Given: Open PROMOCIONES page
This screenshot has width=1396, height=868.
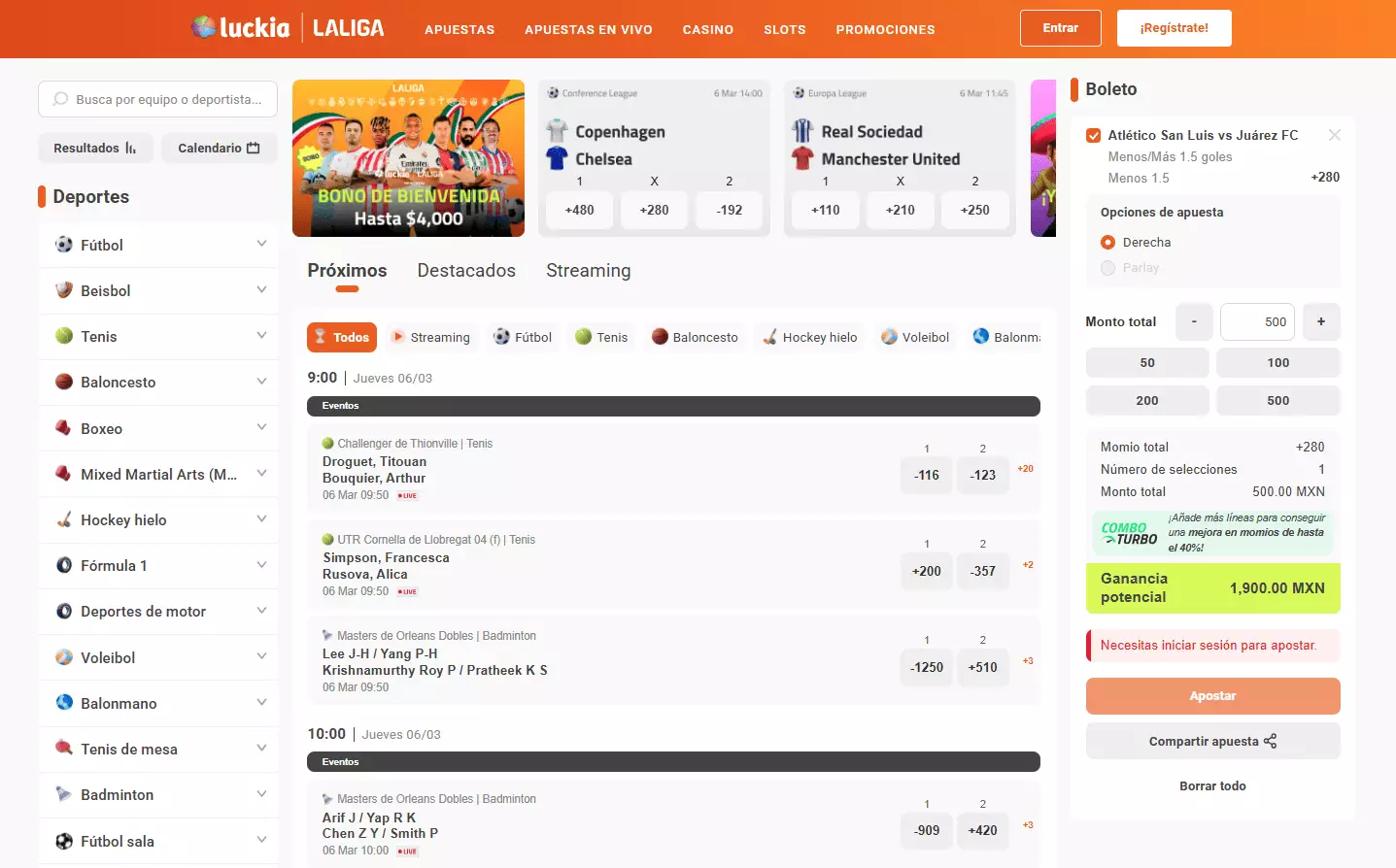Looking at the screenshot, I should click(886, 30).
